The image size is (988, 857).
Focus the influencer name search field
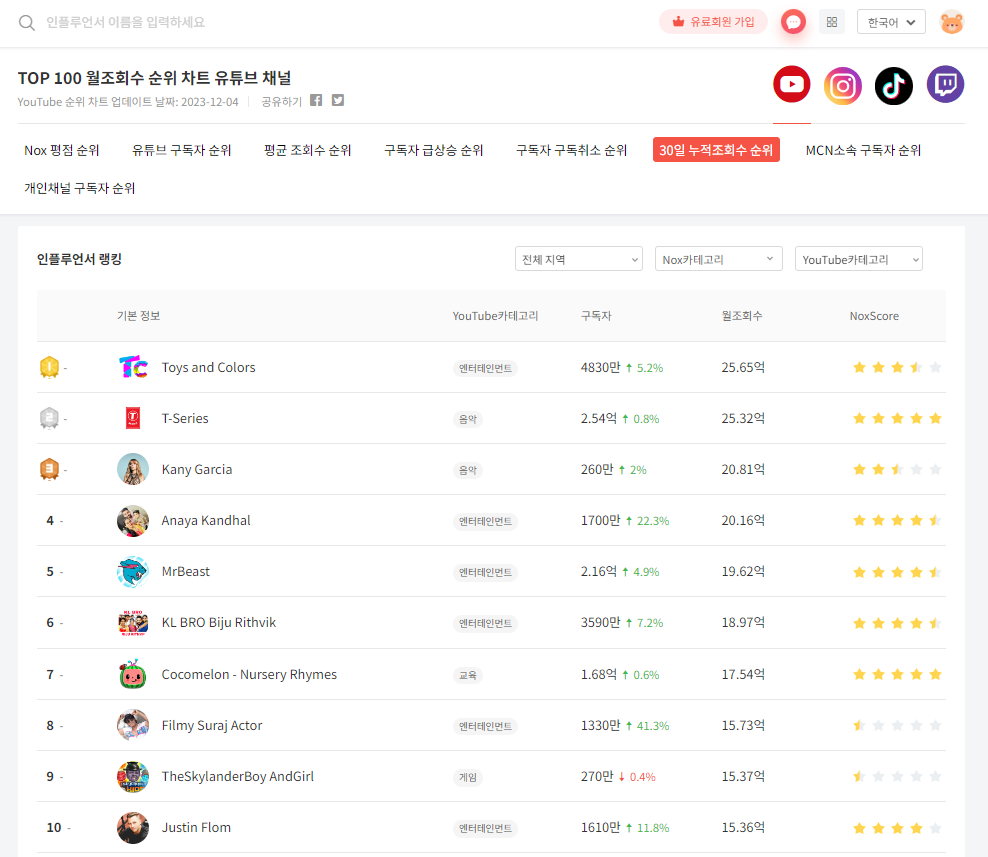pos(125,23)
